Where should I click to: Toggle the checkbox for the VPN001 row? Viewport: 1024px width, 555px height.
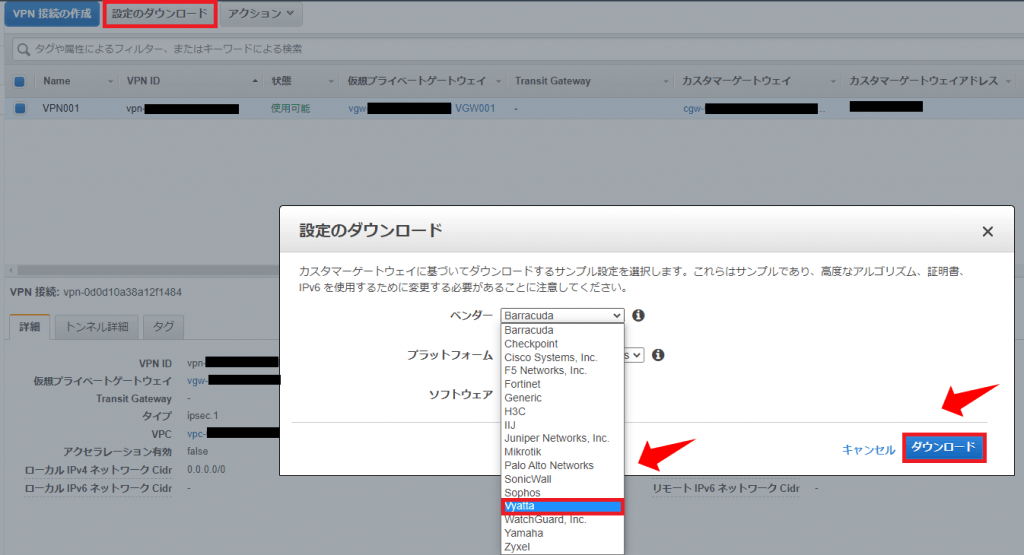pos(20,108)
